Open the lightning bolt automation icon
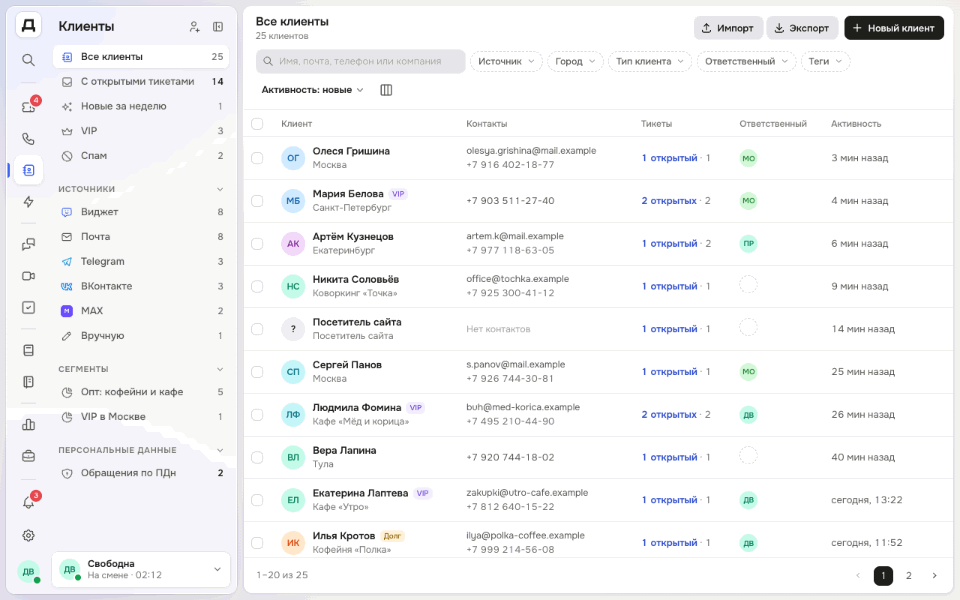 tap(28, 202)
